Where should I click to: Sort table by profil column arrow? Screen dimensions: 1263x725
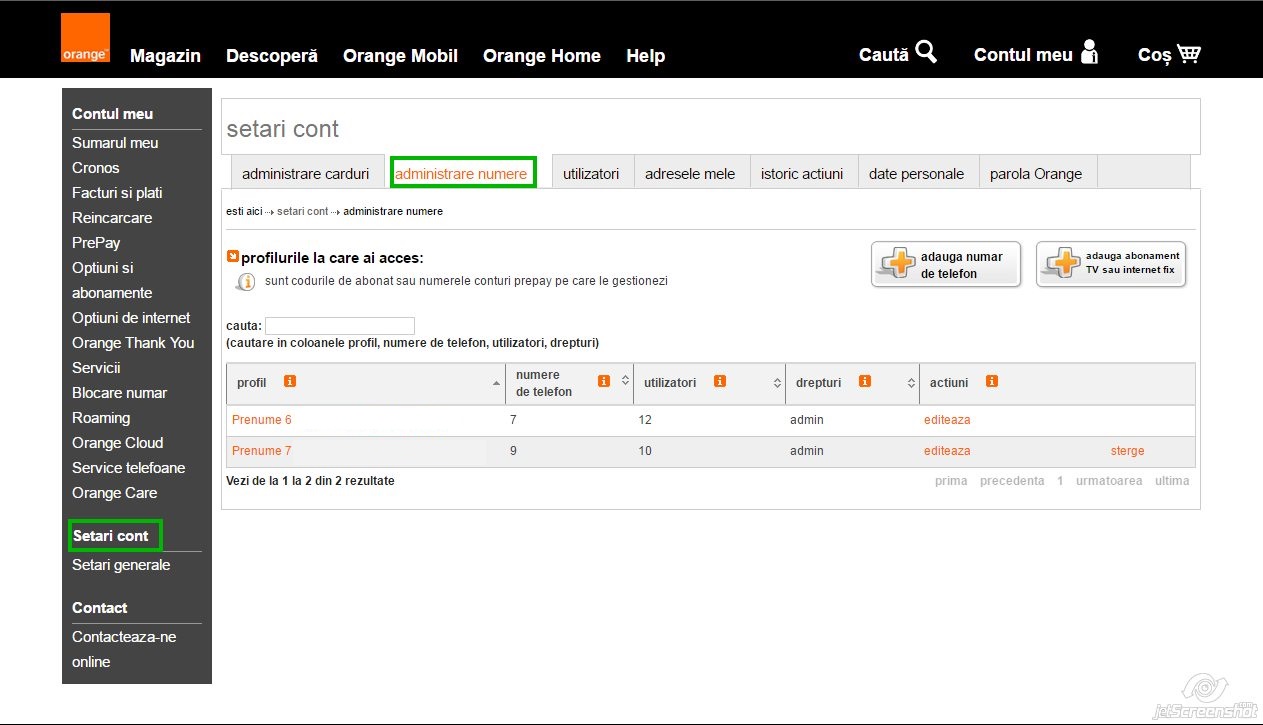click(x=497, y=384)
